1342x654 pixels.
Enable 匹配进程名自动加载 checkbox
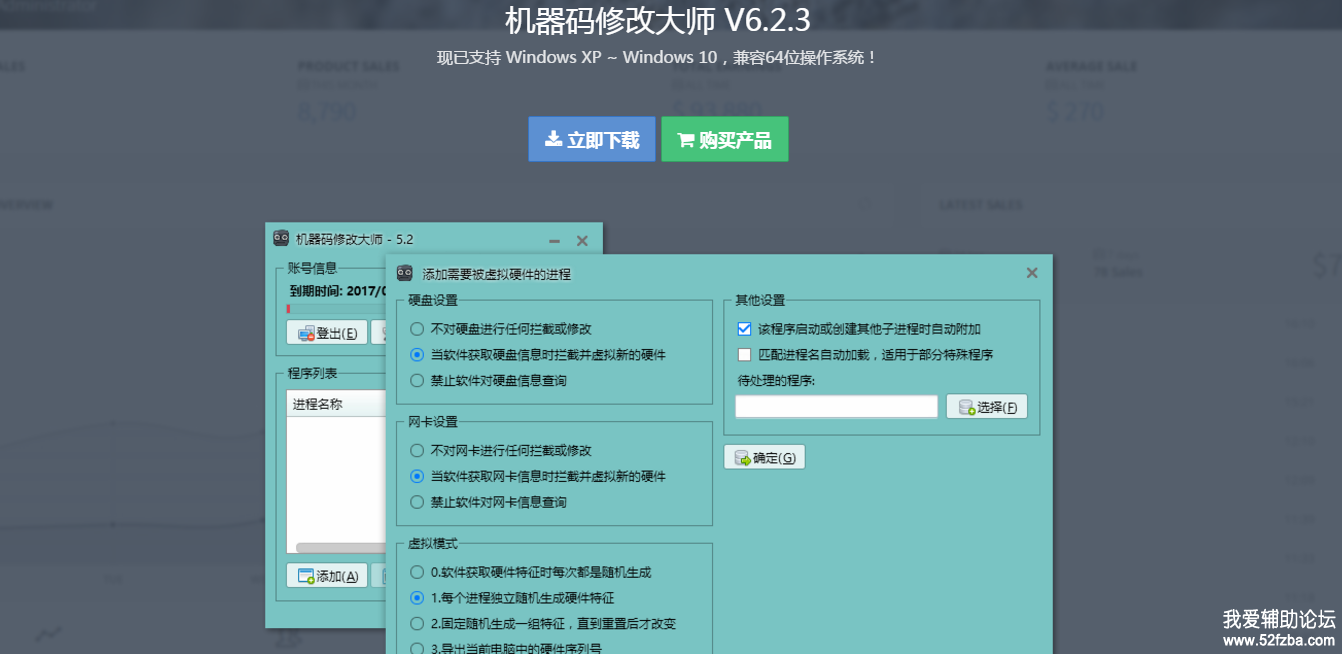(743, 355)
